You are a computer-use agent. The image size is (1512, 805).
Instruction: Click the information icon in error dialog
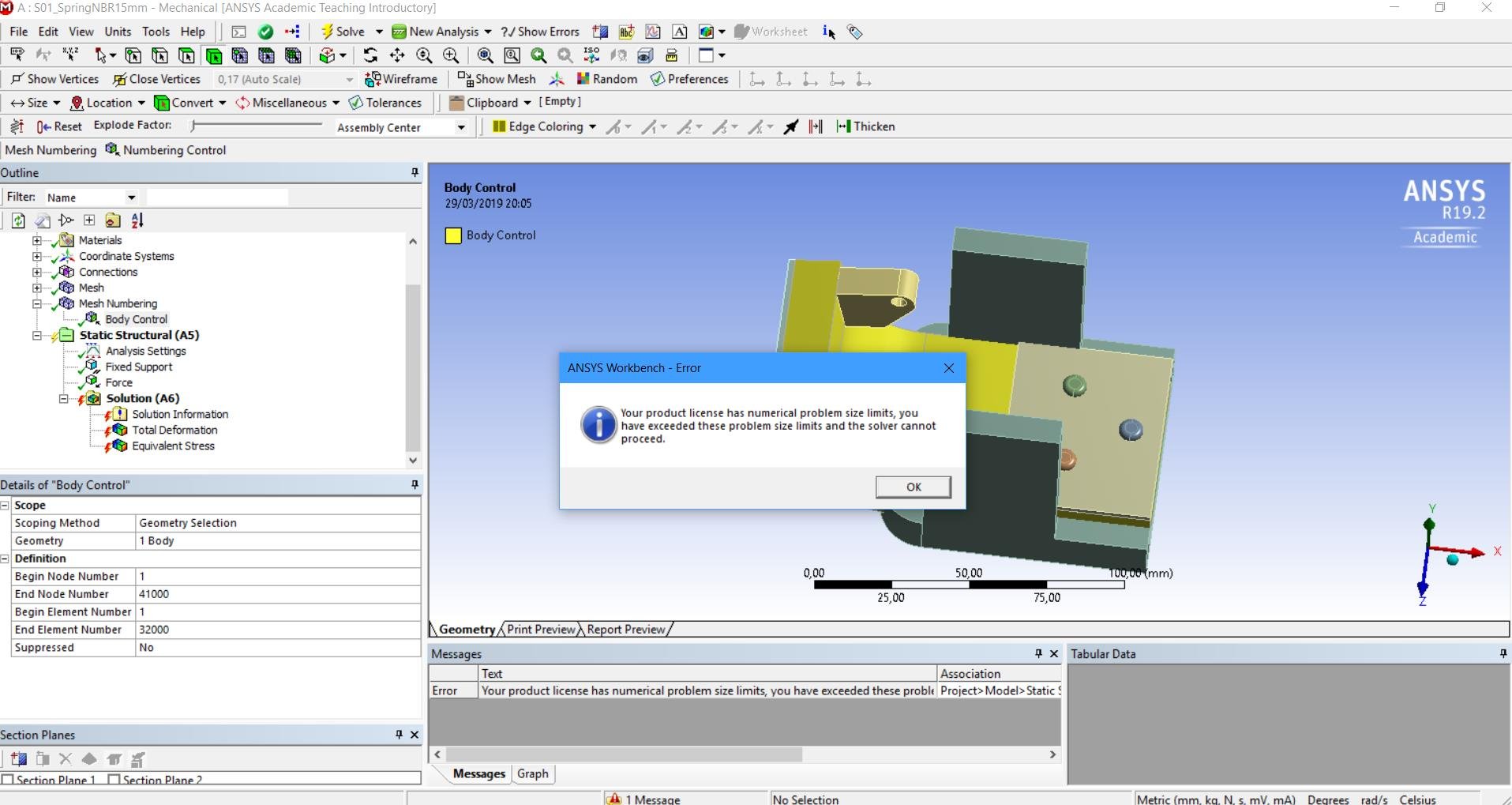(598, 425)
